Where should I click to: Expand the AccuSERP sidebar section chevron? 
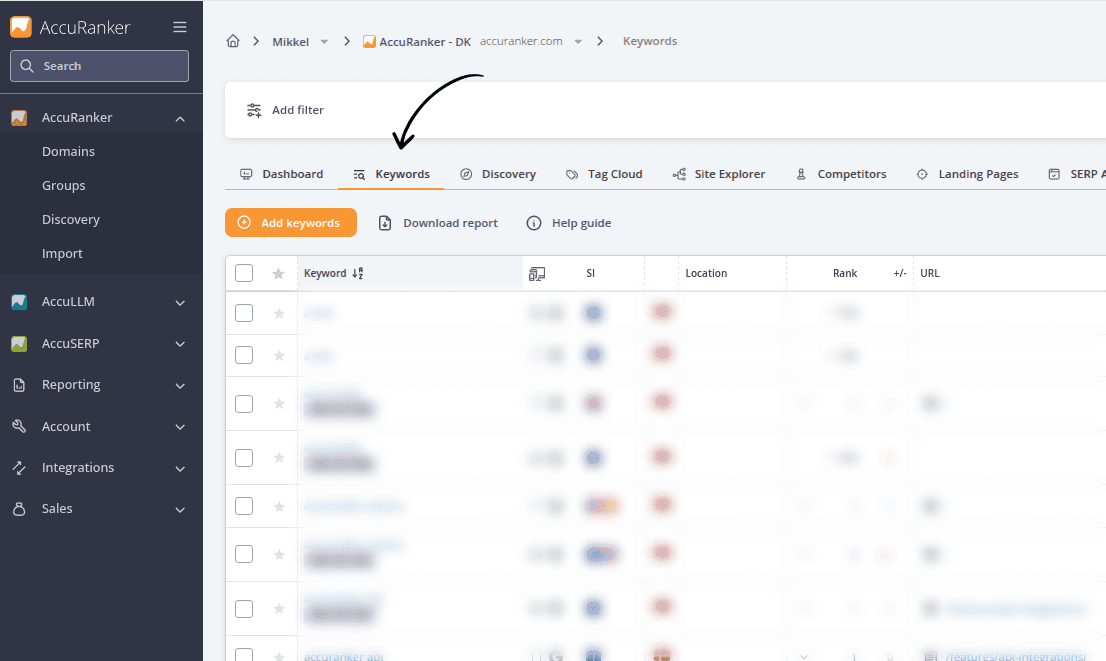[180, 344]
